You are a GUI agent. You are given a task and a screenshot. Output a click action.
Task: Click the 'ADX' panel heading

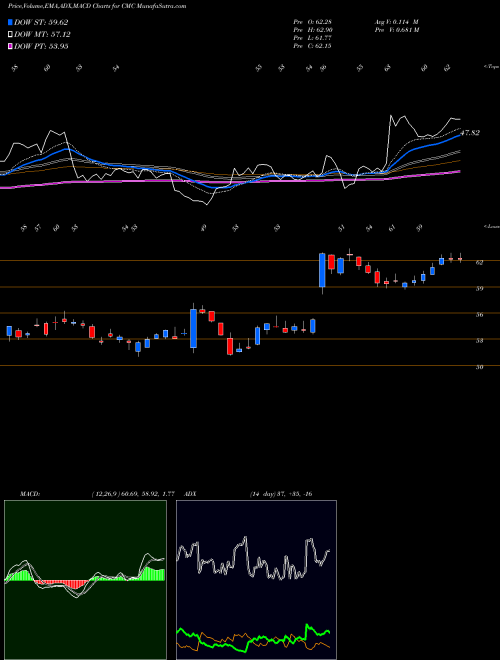click(191, 494)
